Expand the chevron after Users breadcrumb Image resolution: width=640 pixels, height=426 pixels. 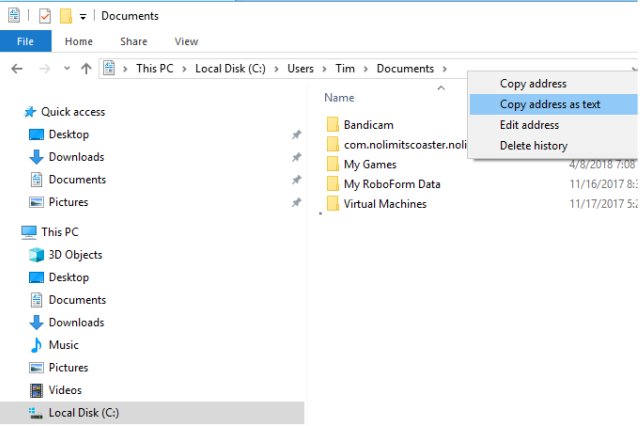324,69
